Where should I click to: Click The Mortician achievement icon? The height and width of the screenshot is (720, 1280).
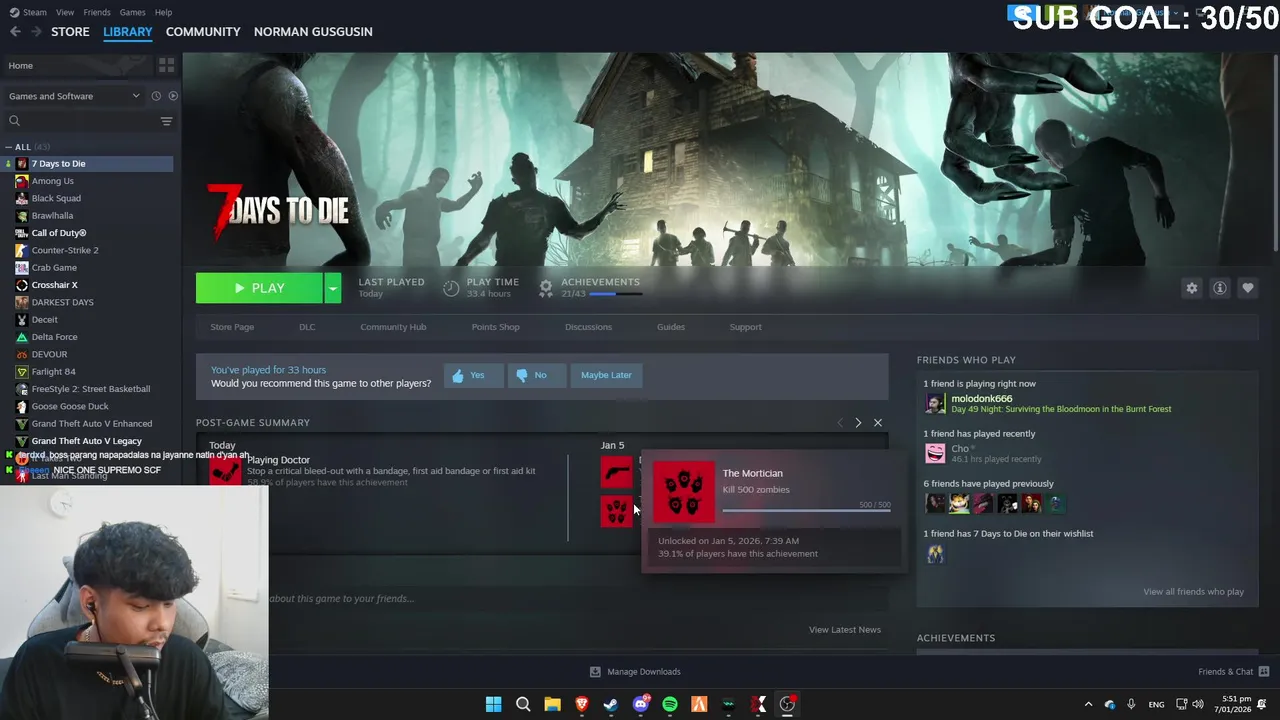point(684,491)
